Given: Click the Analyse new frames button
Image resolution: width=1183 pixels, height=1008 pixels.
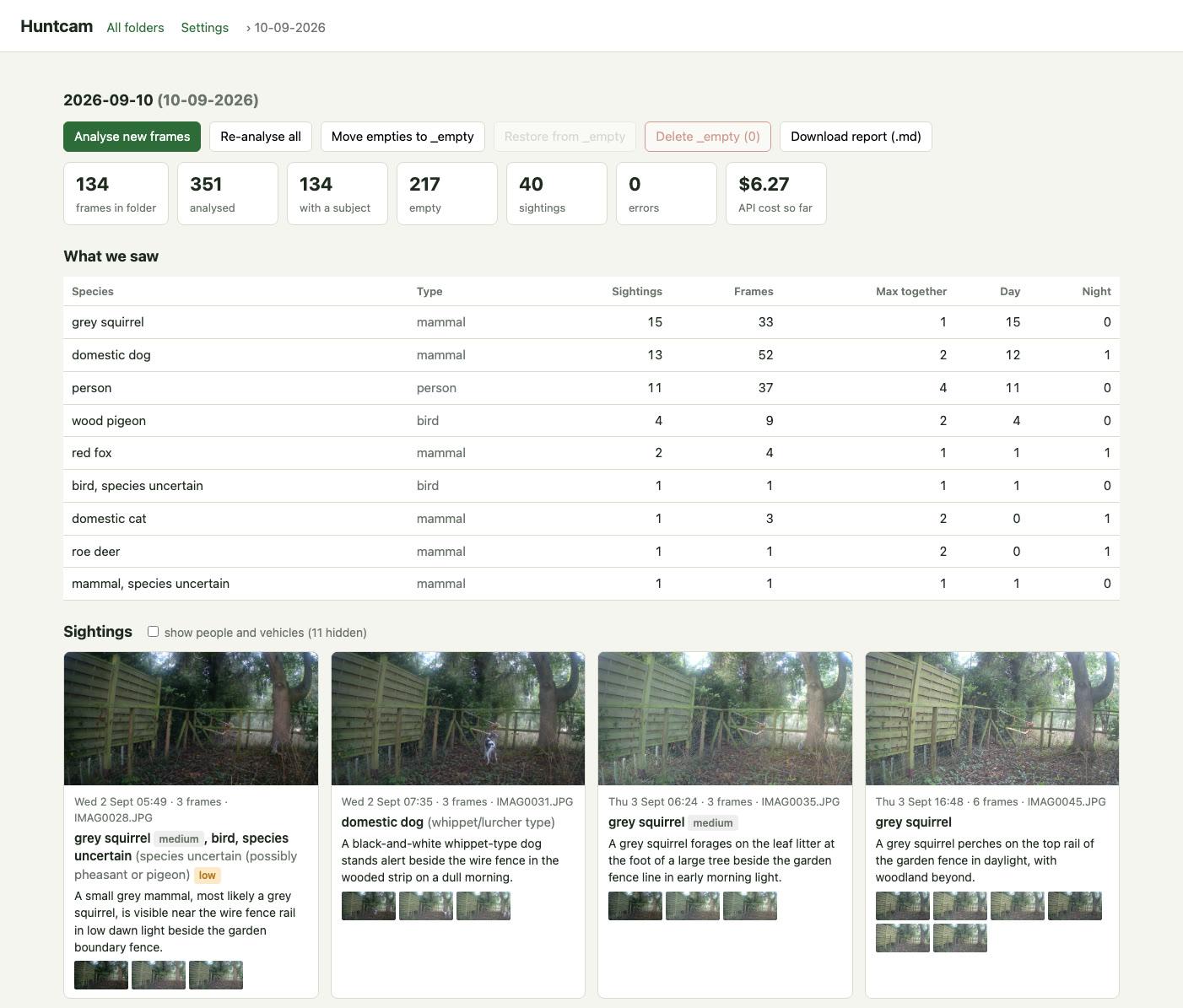Looking at the screenshot, I should 132,137.
